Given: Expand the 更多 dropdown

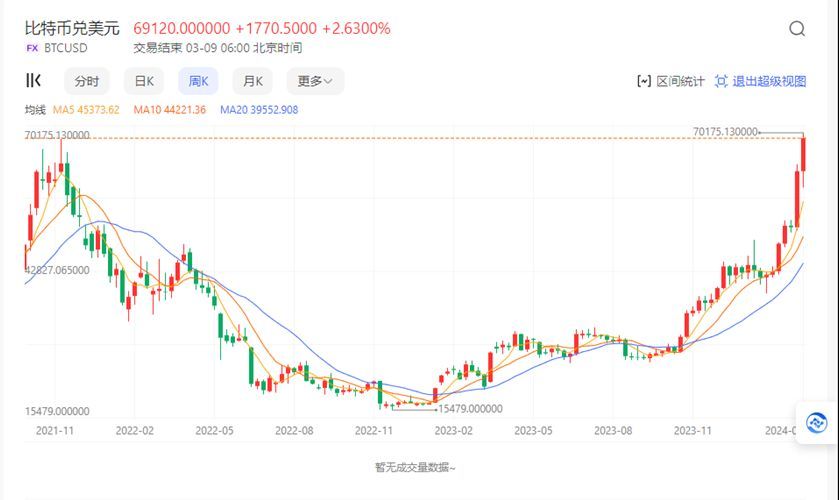Looking at the screenshot, I should [315, 81].
